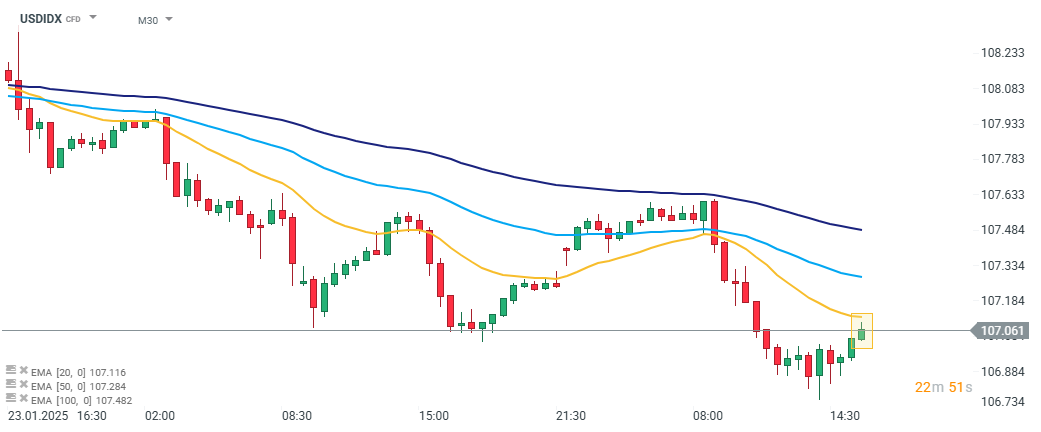Click the 14:30 time axis label

click(x=846, y=415)
